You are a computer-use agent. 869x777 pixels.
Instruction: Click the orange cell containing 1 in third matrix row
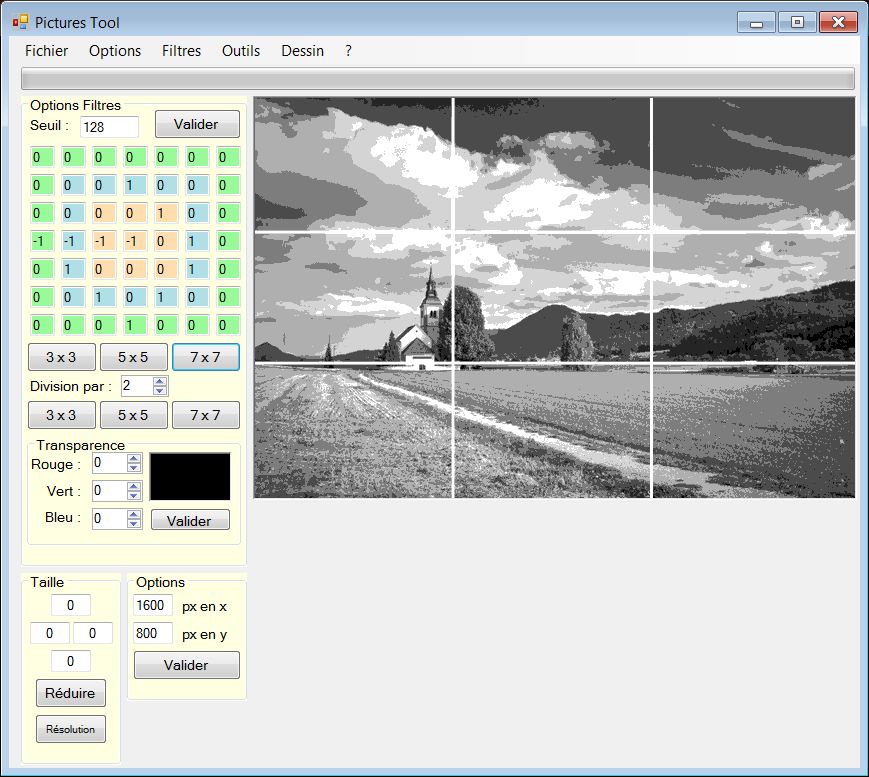pyautogui.click(x=166, y=213)
